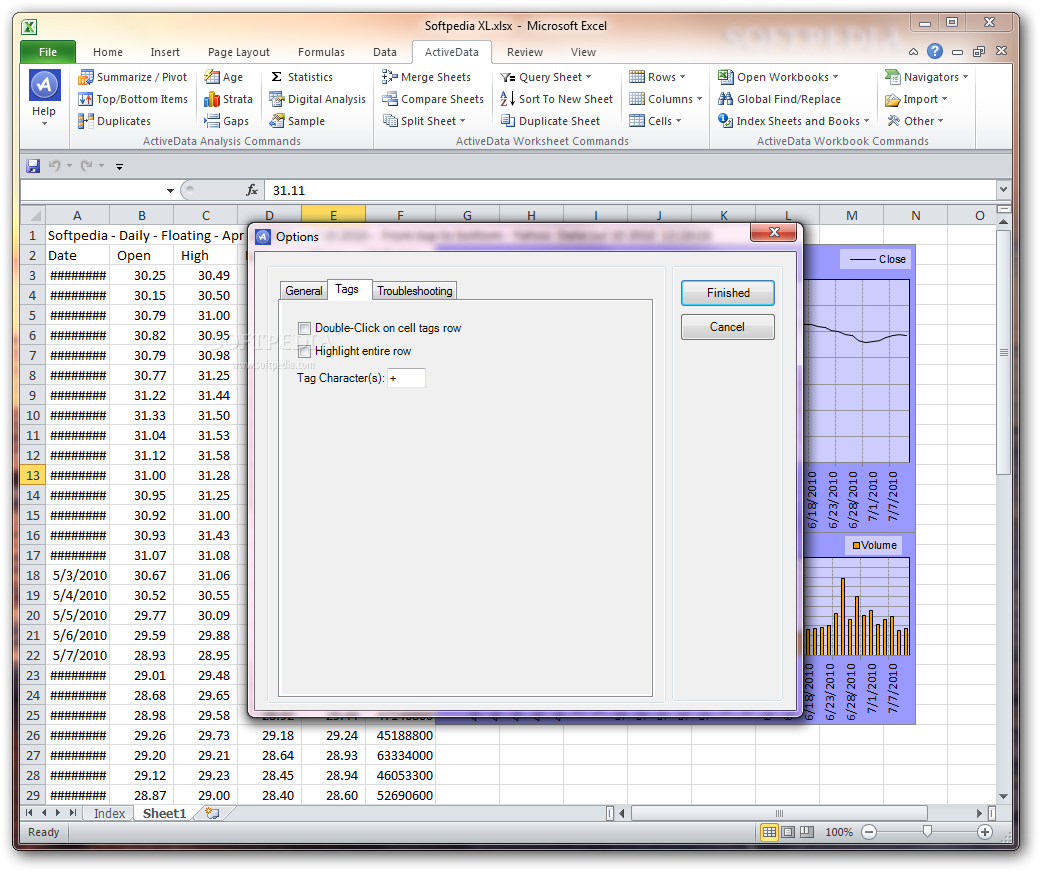
Task: Start Digital Analysis
Action: click(x=317, y=99)
